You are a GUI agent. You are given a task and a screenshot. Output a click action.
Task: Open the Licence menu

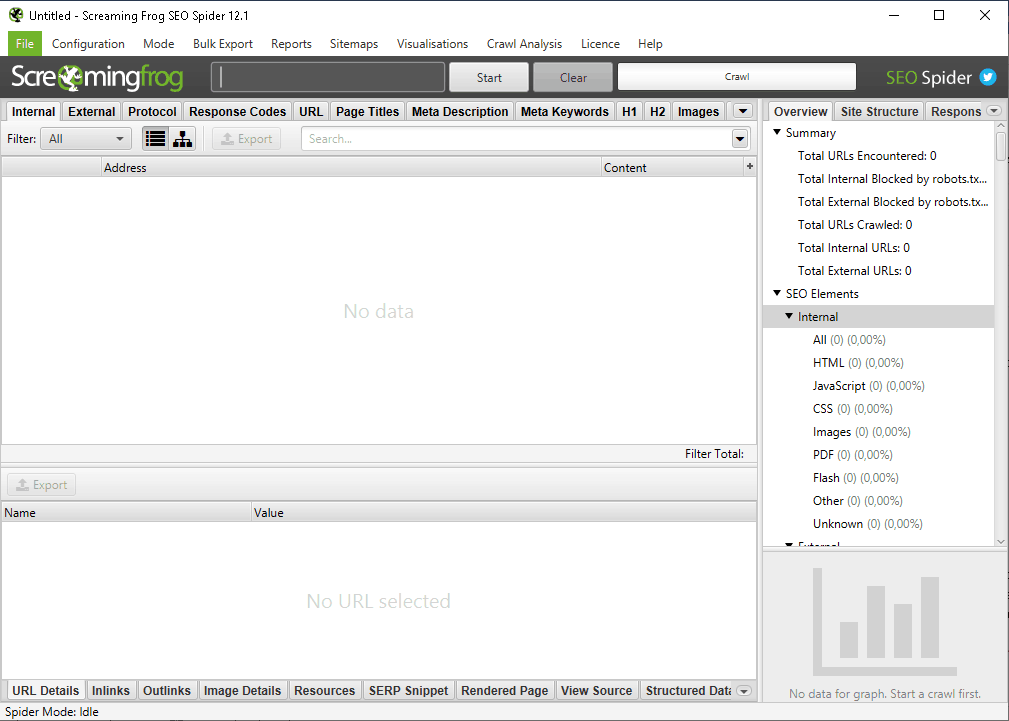pyautogui.click(x=600, y=44)
